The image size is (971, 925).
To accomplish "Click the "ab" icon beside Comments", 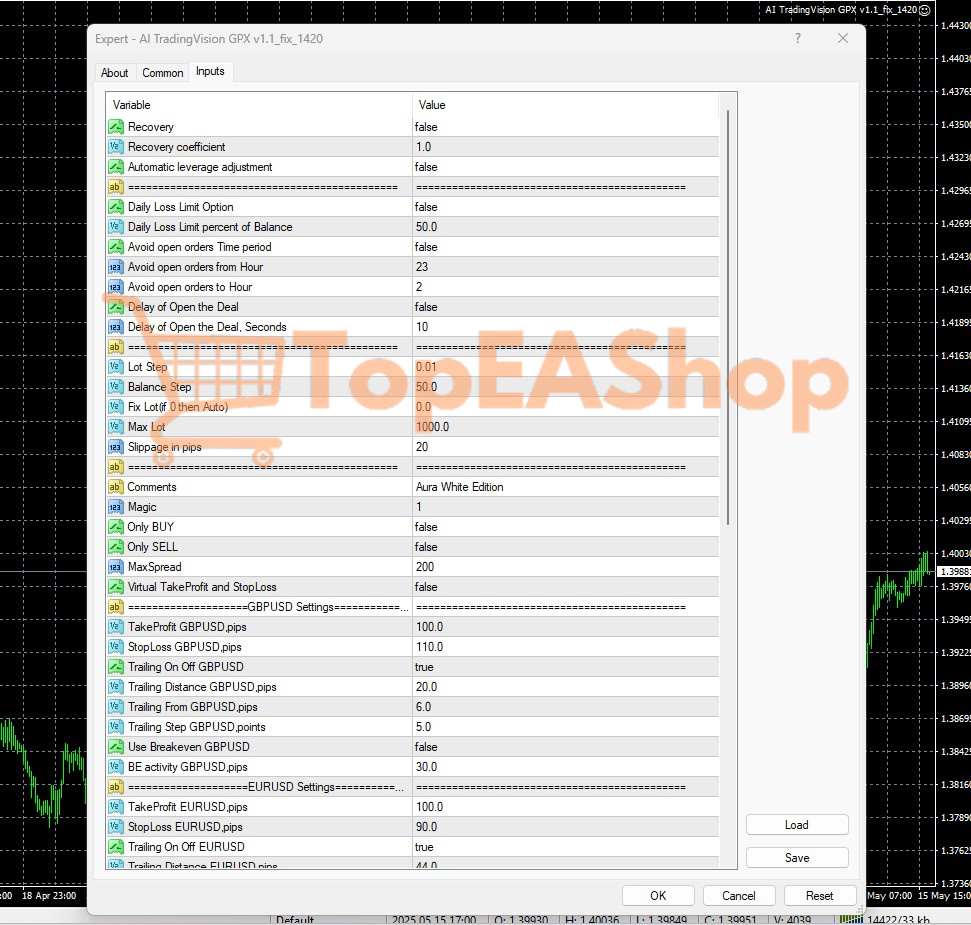I will coord(116,487).
